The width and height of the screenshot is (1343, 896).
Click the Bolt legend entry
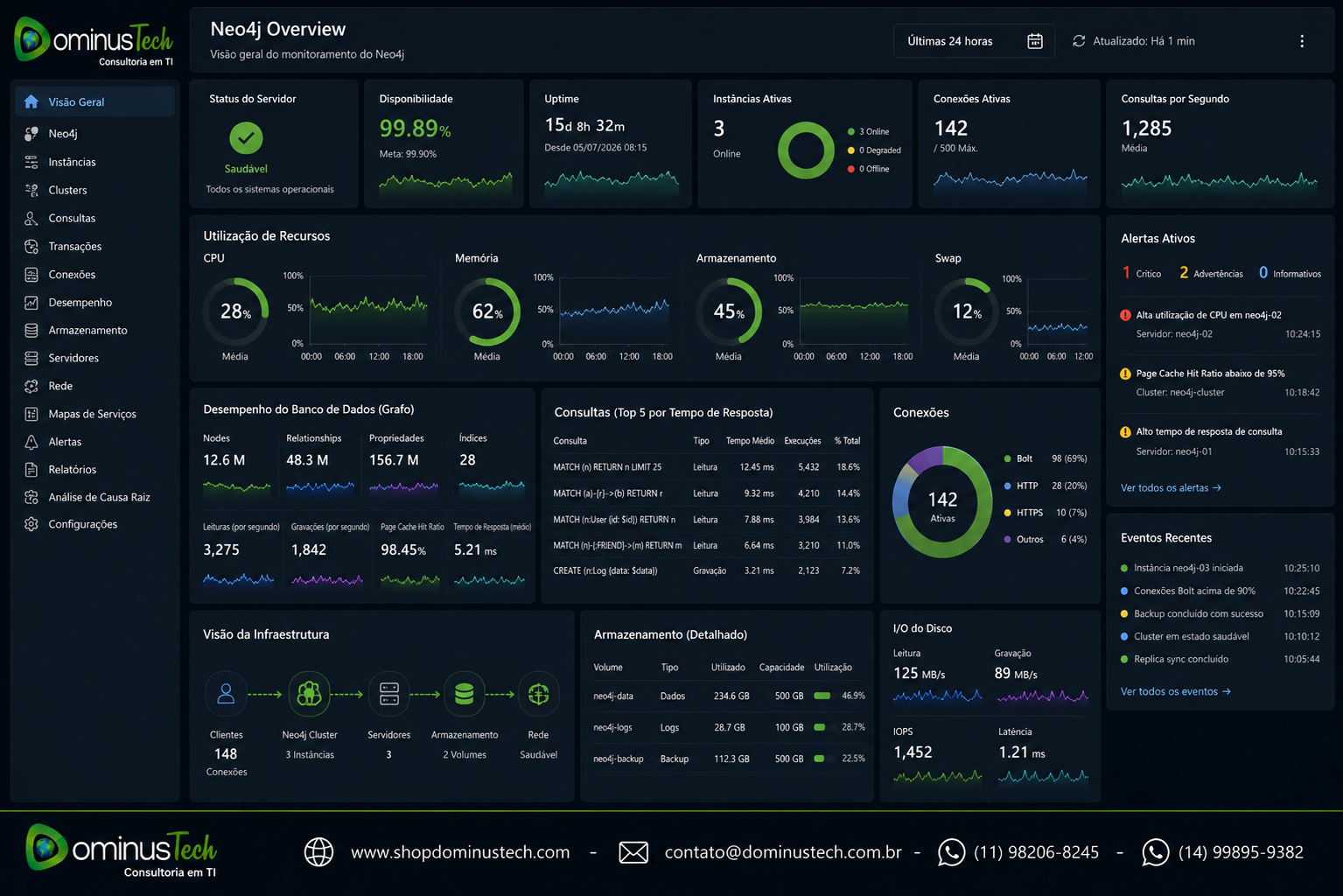point(1046,458)
